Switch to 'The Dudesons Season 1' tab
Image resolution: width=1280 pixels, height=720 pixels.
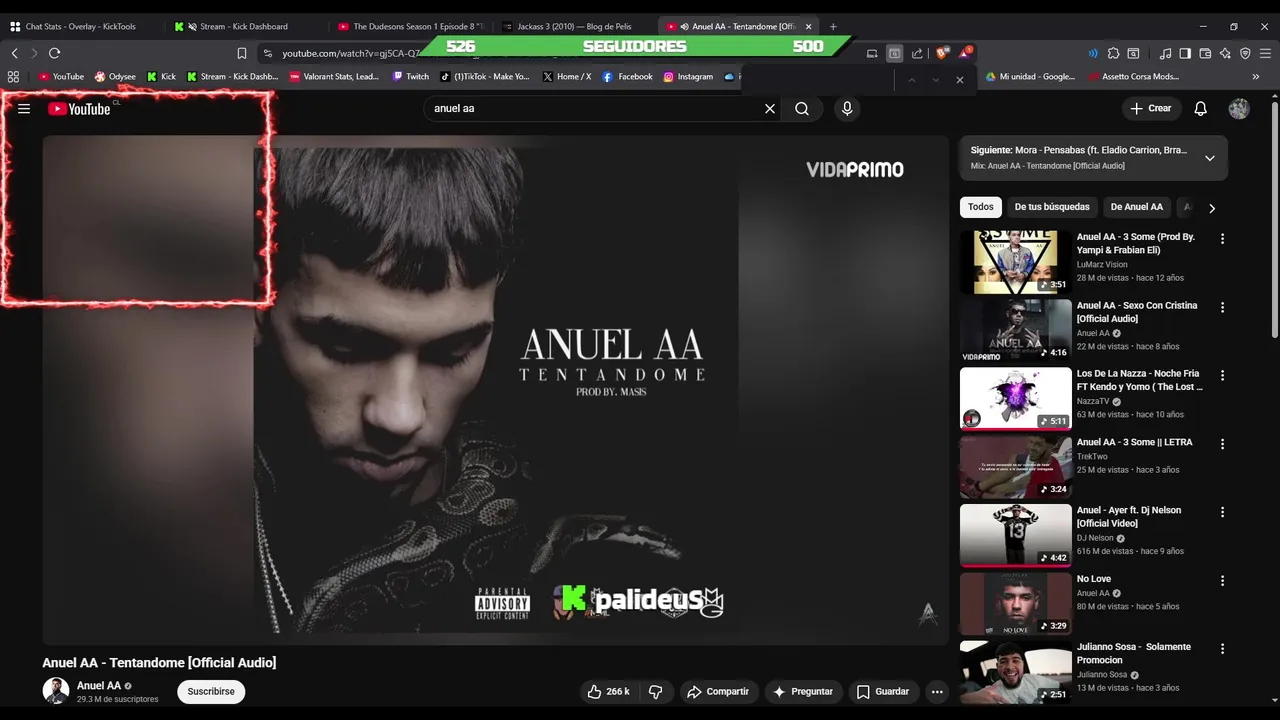(411, 26)
